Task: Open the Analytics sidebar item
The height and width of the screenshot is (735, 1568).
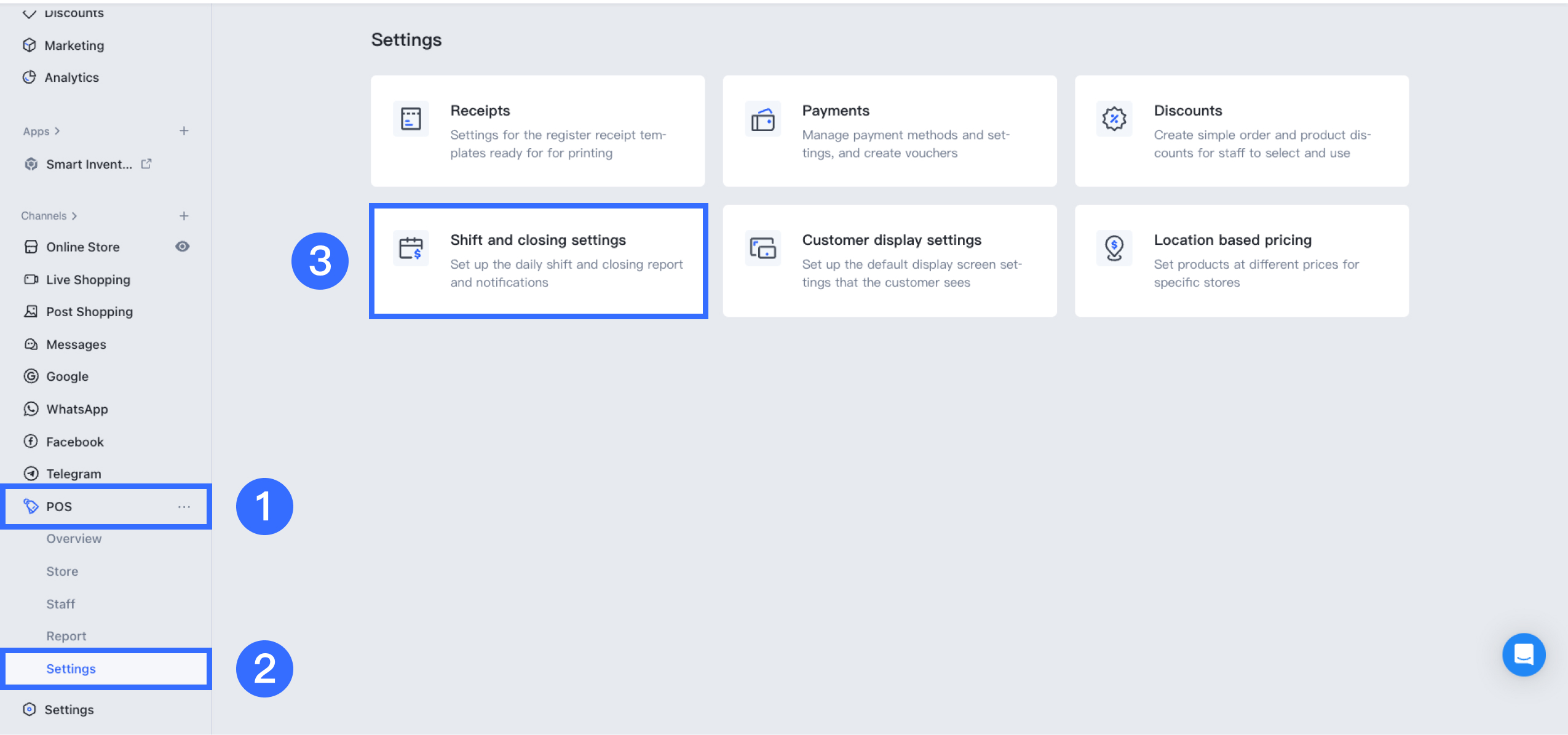Action: coord(71,77)
